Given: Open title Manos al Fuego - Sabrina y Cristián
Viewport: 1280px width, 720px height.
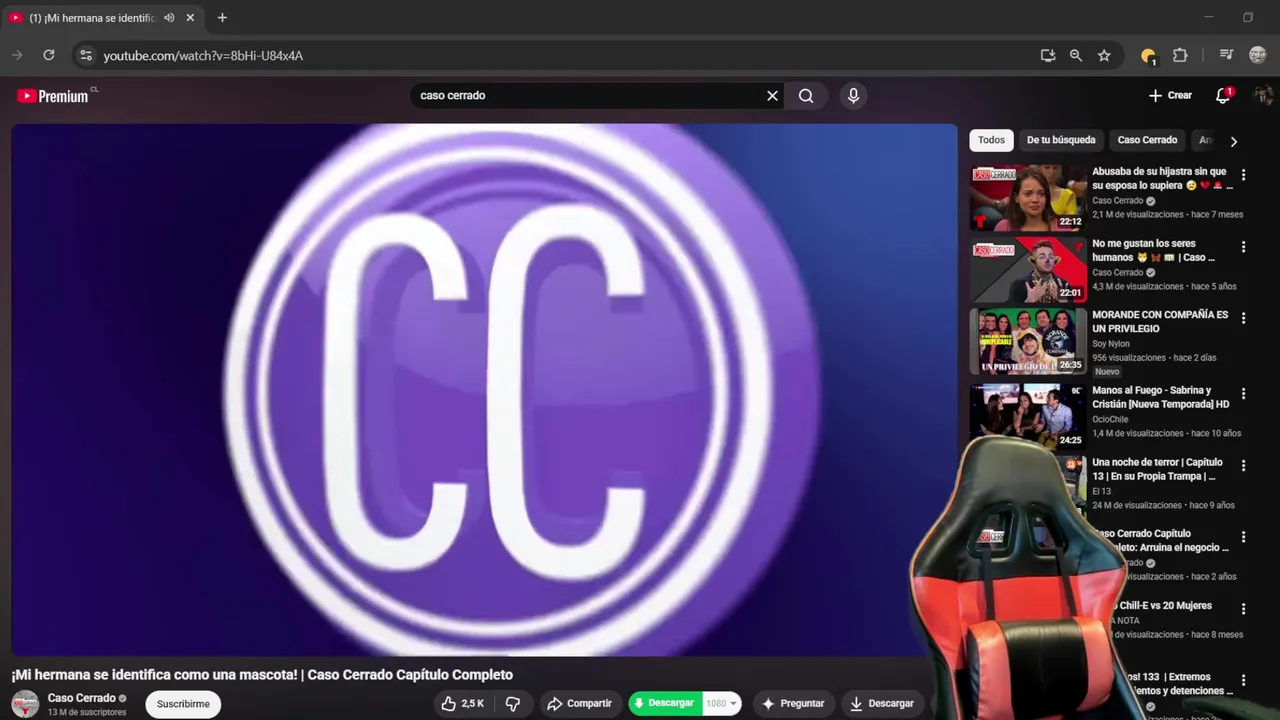Looking at the screenshot, I should pyautogui.click(x=1161, y=397).
